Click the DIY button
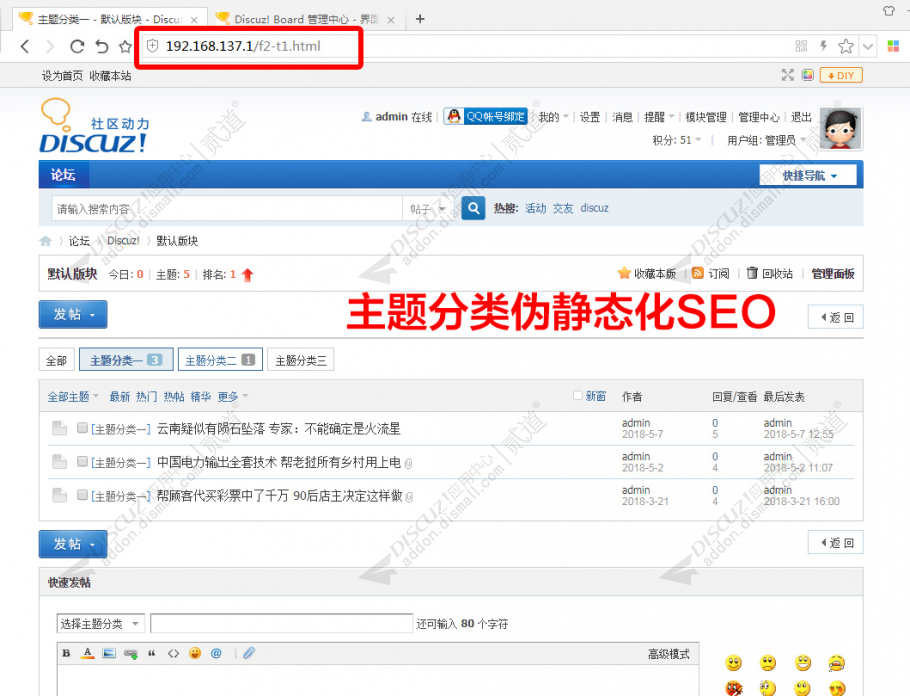The image size is (910, 696). click(841, 75)
